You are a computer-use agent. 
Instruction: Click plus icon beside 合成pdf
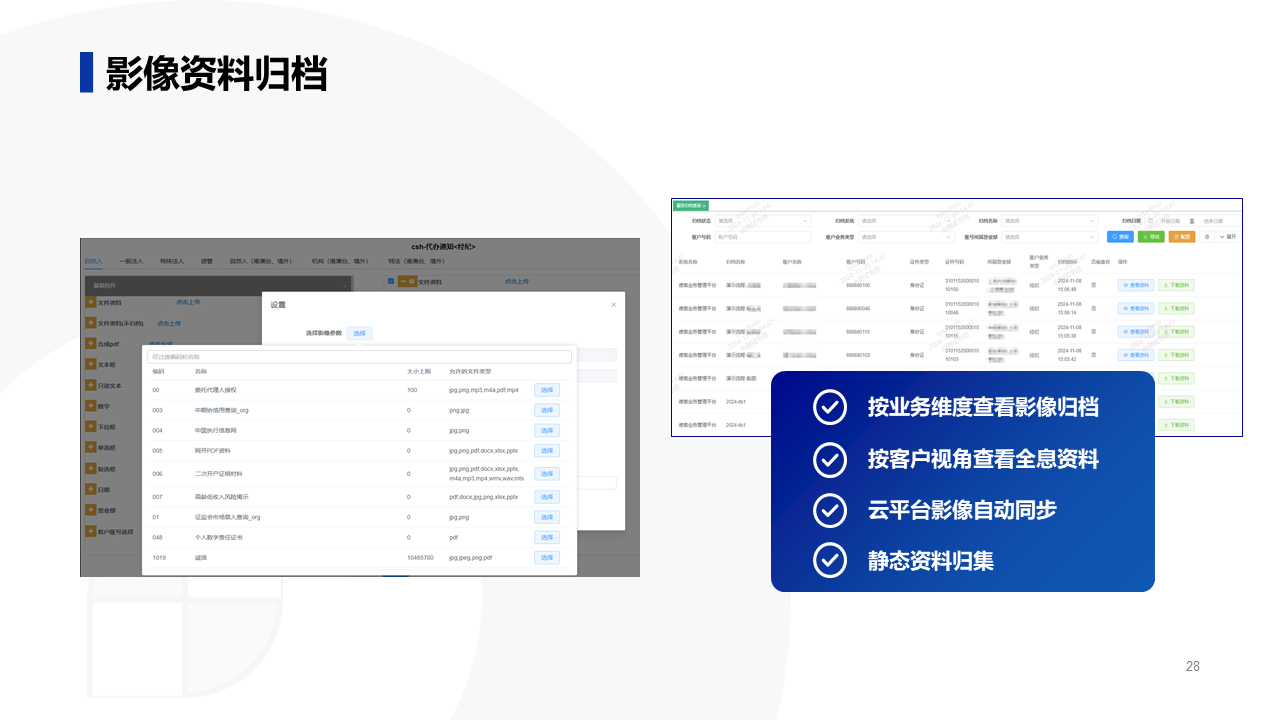(91, 344)
